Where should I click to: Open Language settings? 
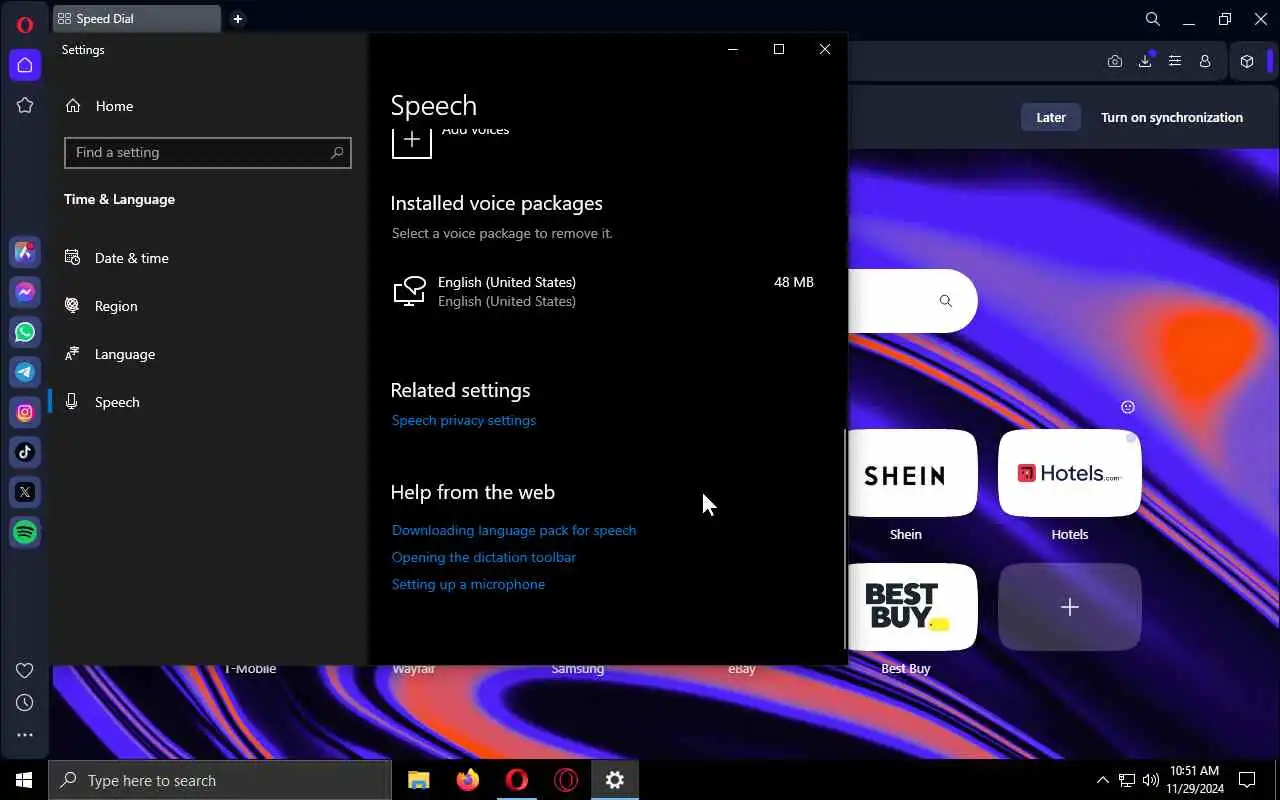(x=210, y=354)
